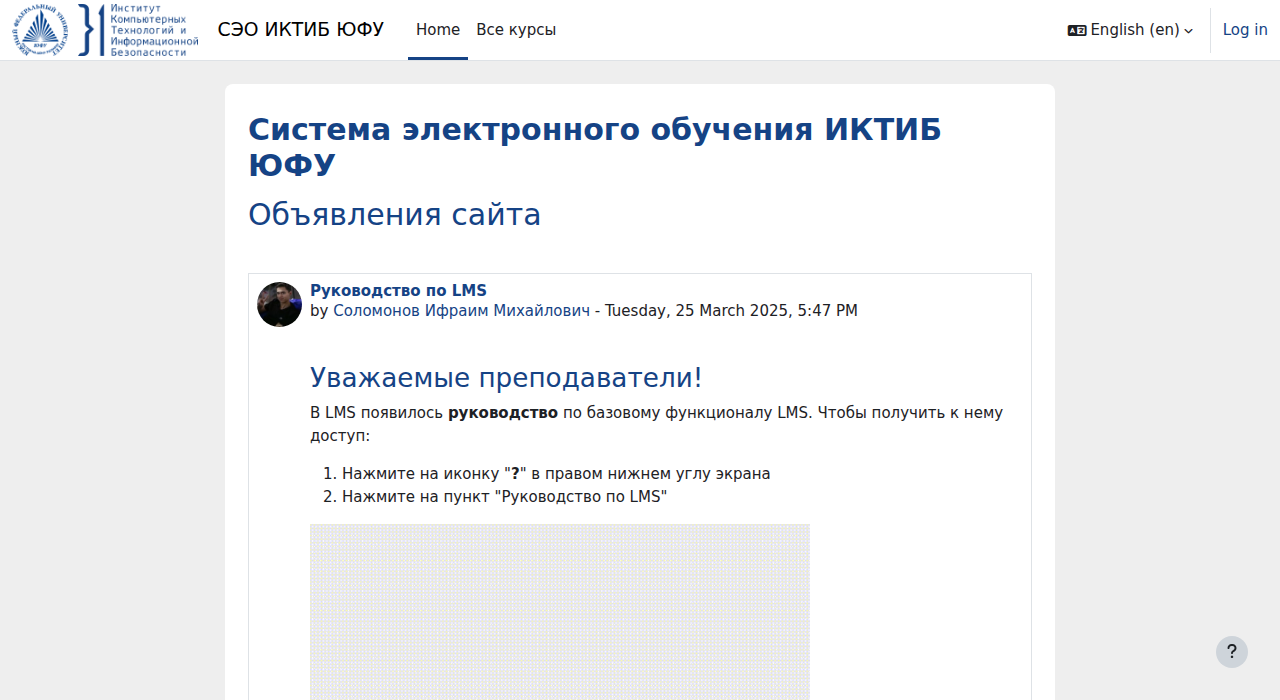This screenshot has height=700, width=1280.
Task: Click the SFedU institute logo
Action: [x=106, y=30]
